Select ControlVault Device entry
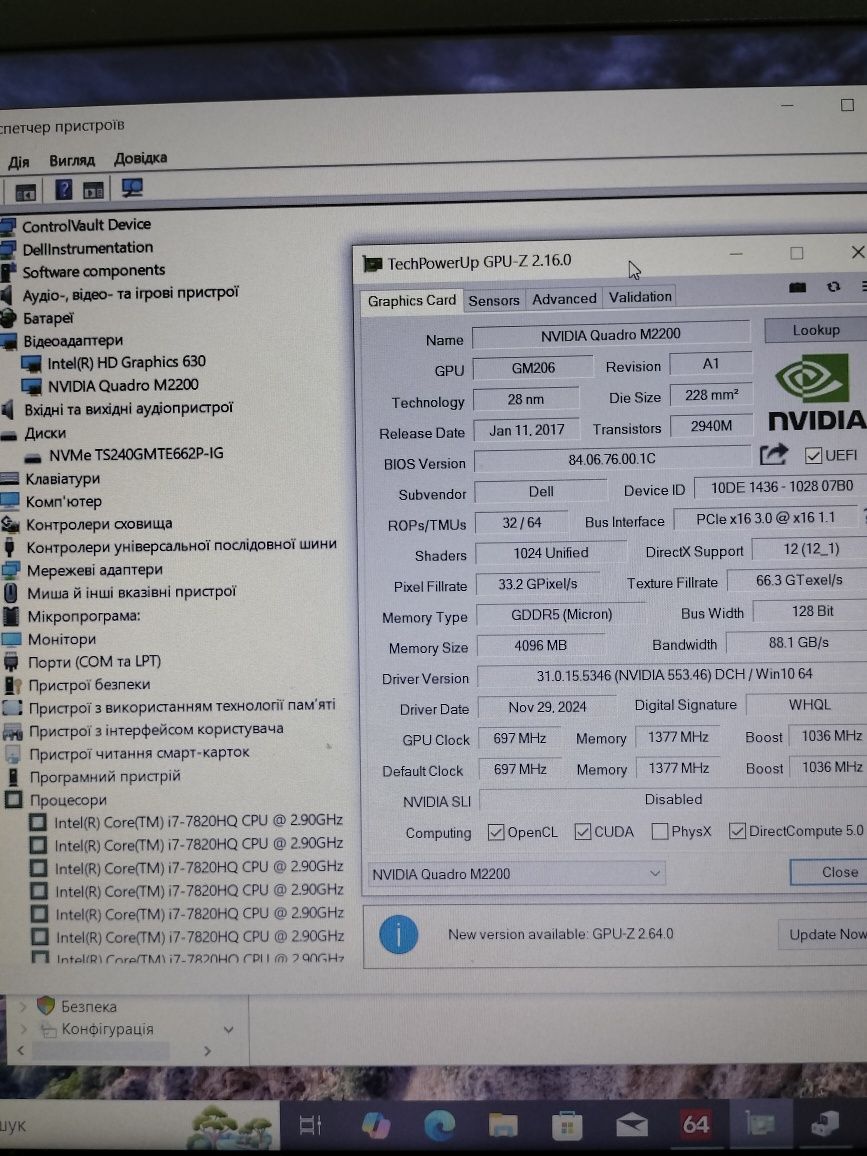The width and height of the screenshot is (867, 1156). [86, 225]
